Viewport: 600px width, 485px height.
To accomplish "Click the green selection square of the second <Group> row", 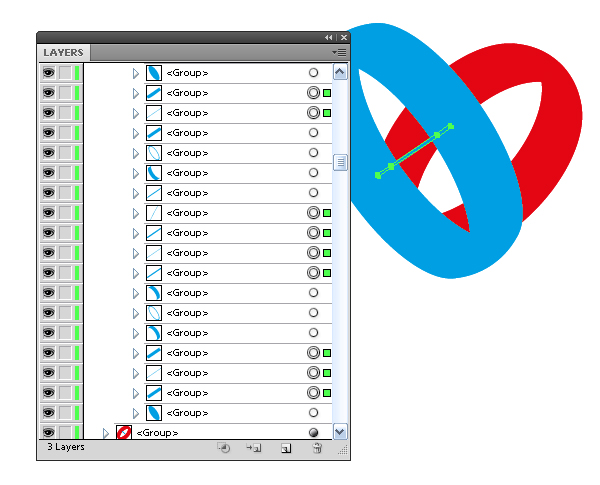I will pos(327,93).
